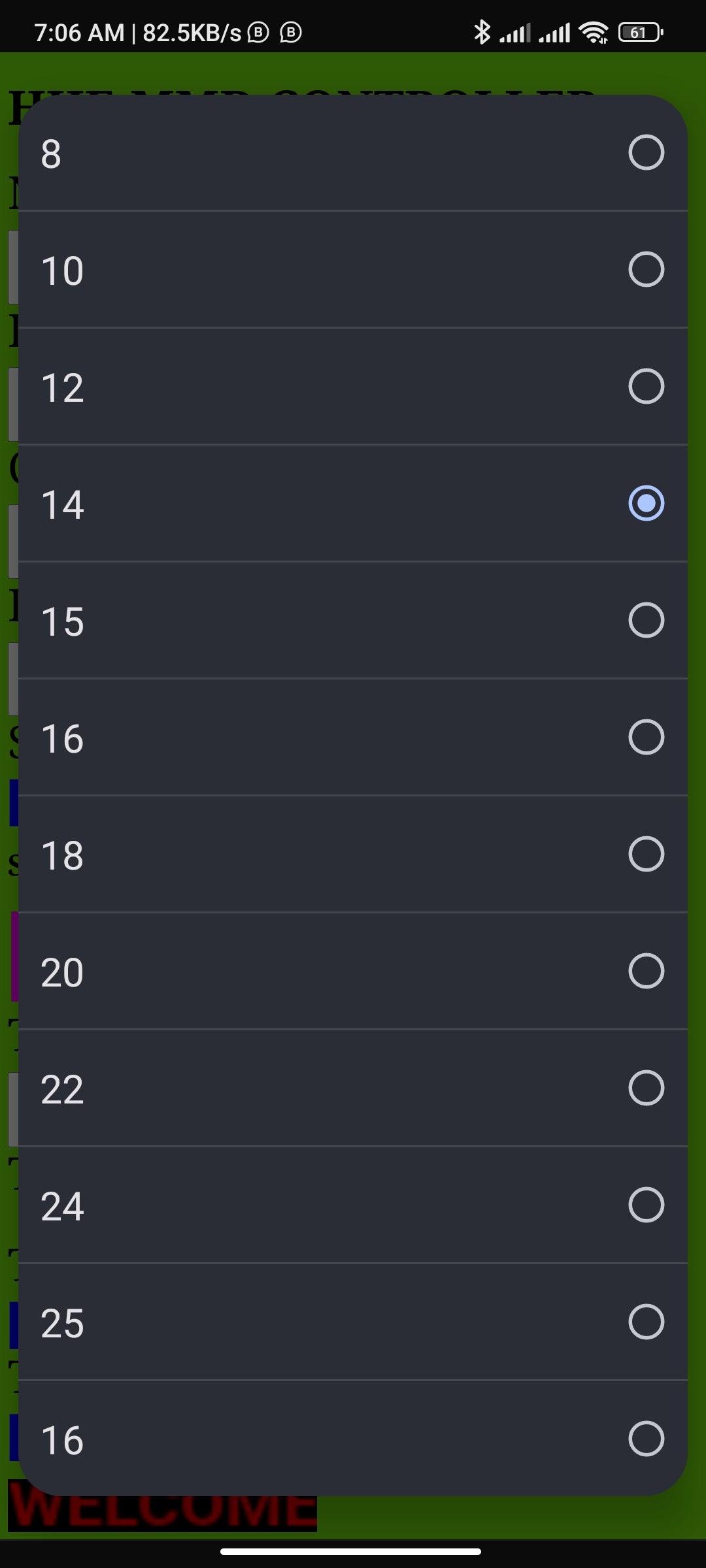This screenshot has height=1568, width=706.
Task: Tap the network speed text in status bar
Action: (192, 33)
